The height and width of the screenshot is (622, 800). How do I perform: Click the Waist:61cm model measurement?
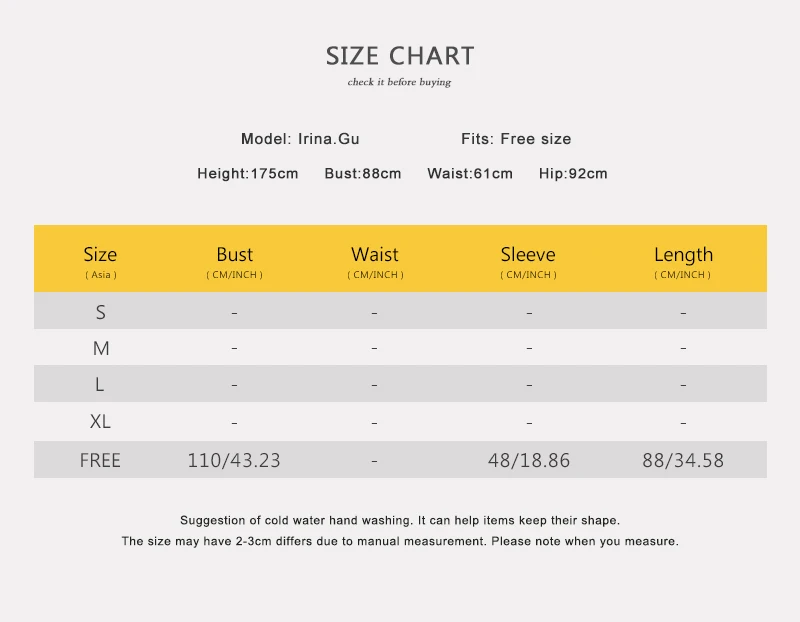[x=470, y=173]
